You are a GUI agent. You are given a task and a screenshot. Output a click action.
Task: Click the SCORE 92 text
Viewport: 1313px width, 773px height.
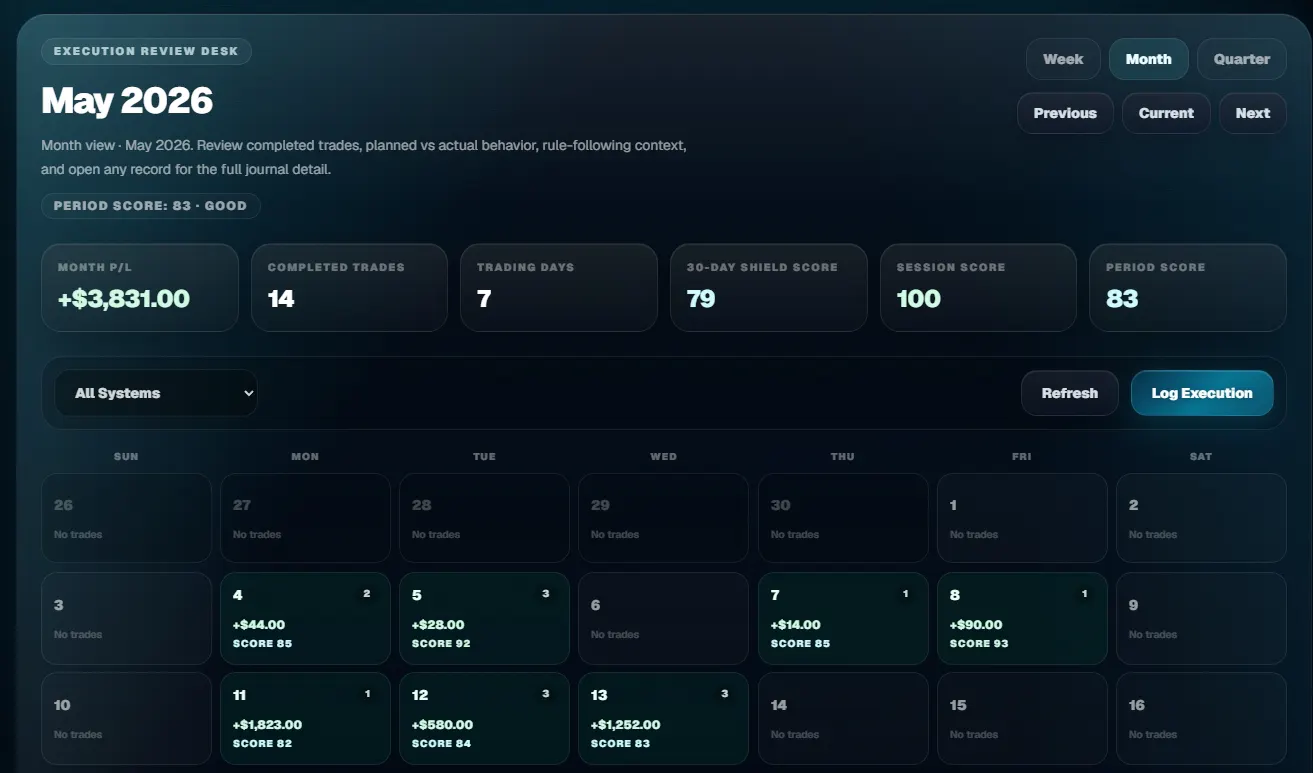pyautogui.click(x=441, y=643)
